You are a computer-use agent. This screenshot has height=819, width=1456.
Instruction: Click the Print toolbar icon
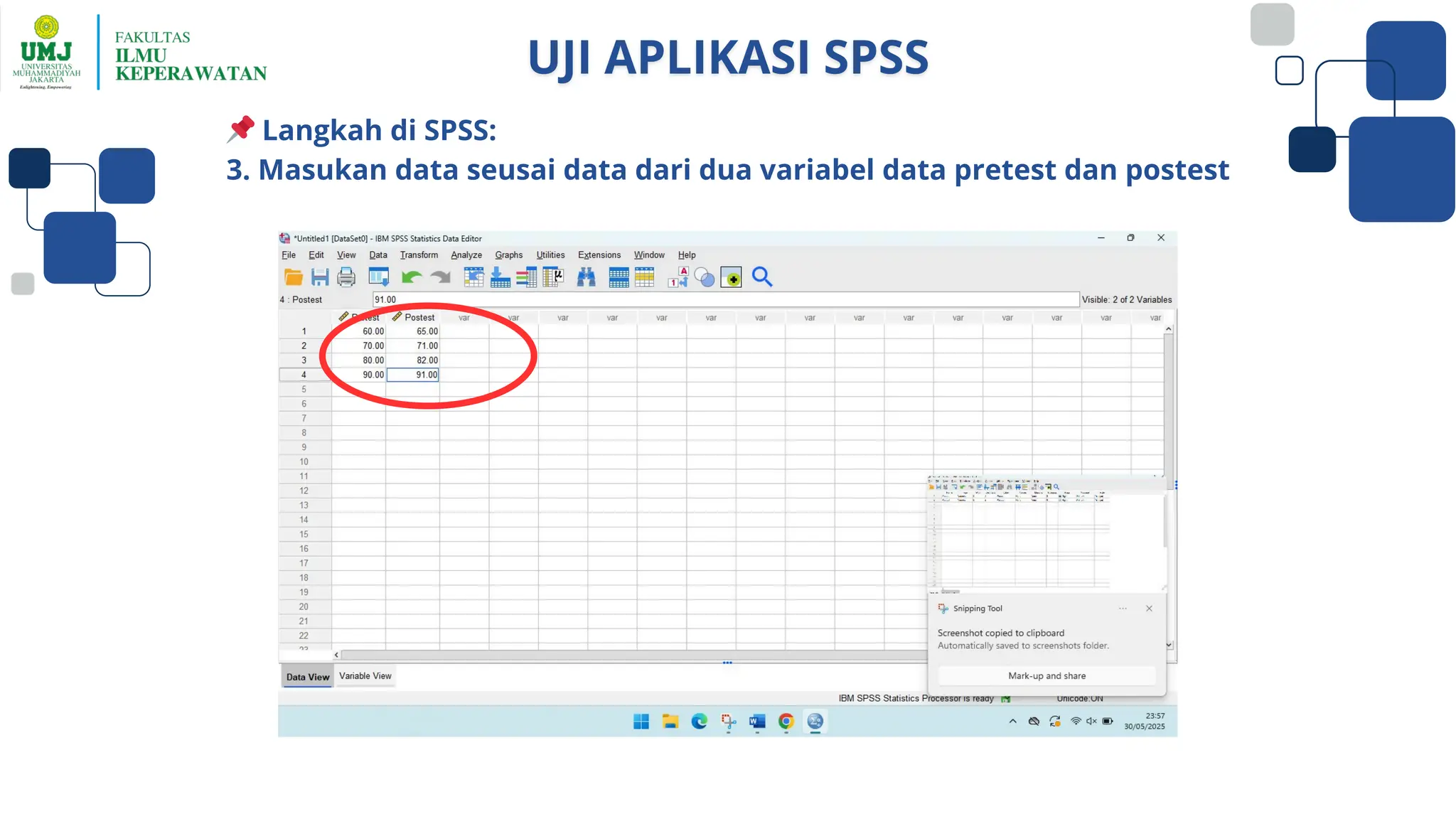pyautogui.click(x=346, y=277)
